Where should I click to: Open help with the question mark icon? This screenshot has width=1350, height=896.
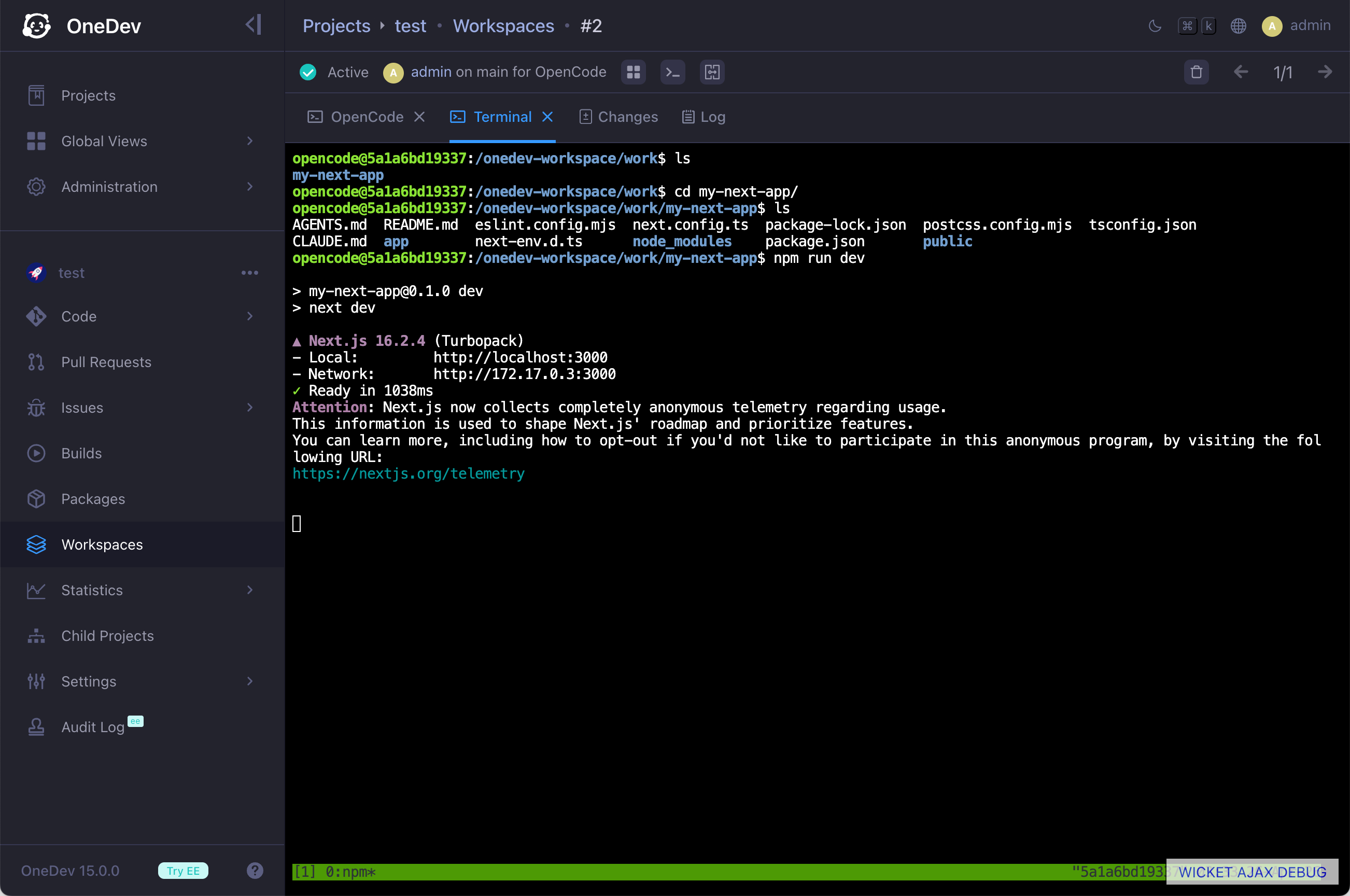coord(255,871)
